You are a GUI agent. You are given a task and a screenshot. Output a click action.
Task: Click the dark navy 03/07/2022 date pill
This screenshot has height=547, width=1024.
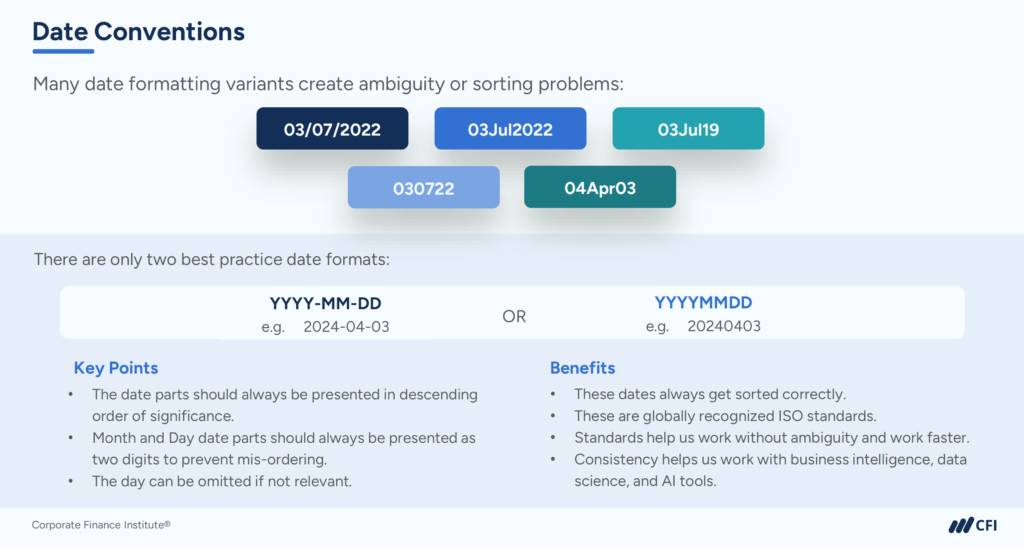pos(332,129)
